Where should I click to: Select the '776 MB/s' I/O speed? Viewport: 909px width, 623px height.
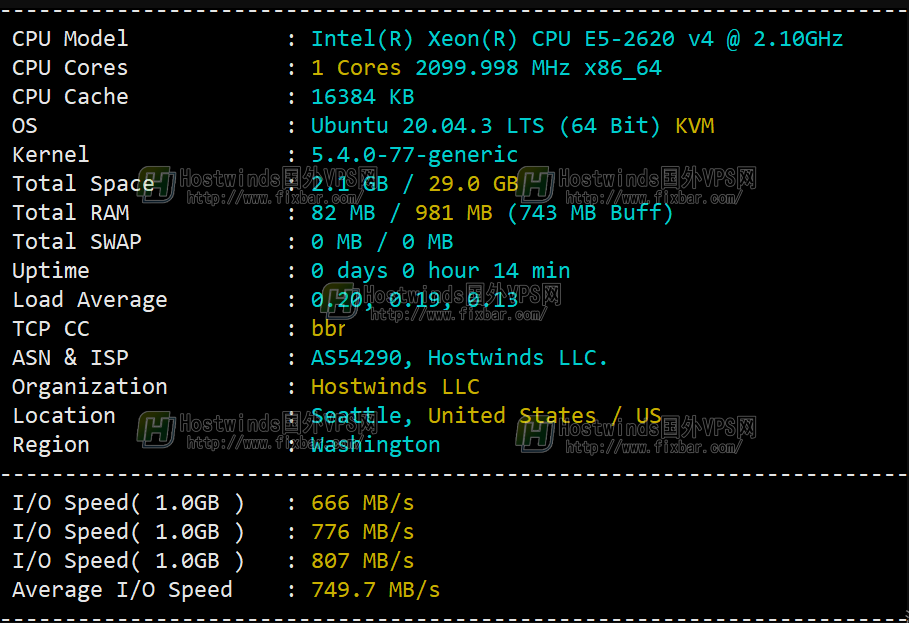363,531
